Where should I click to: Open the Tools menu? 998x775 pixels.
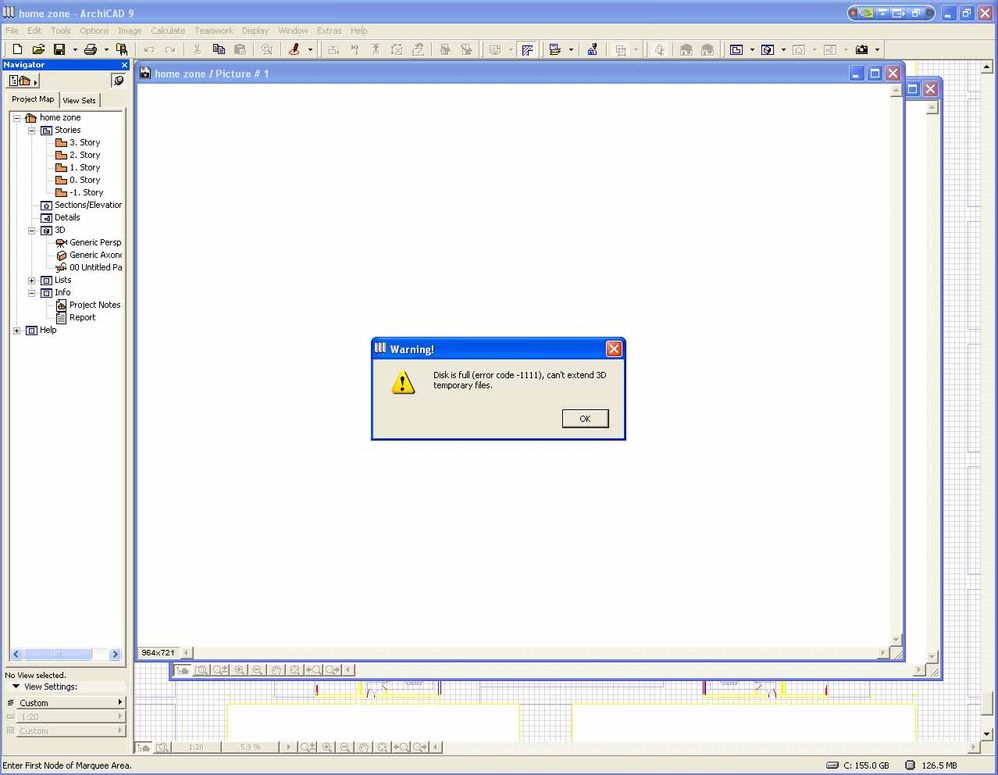tap(60, 31)
